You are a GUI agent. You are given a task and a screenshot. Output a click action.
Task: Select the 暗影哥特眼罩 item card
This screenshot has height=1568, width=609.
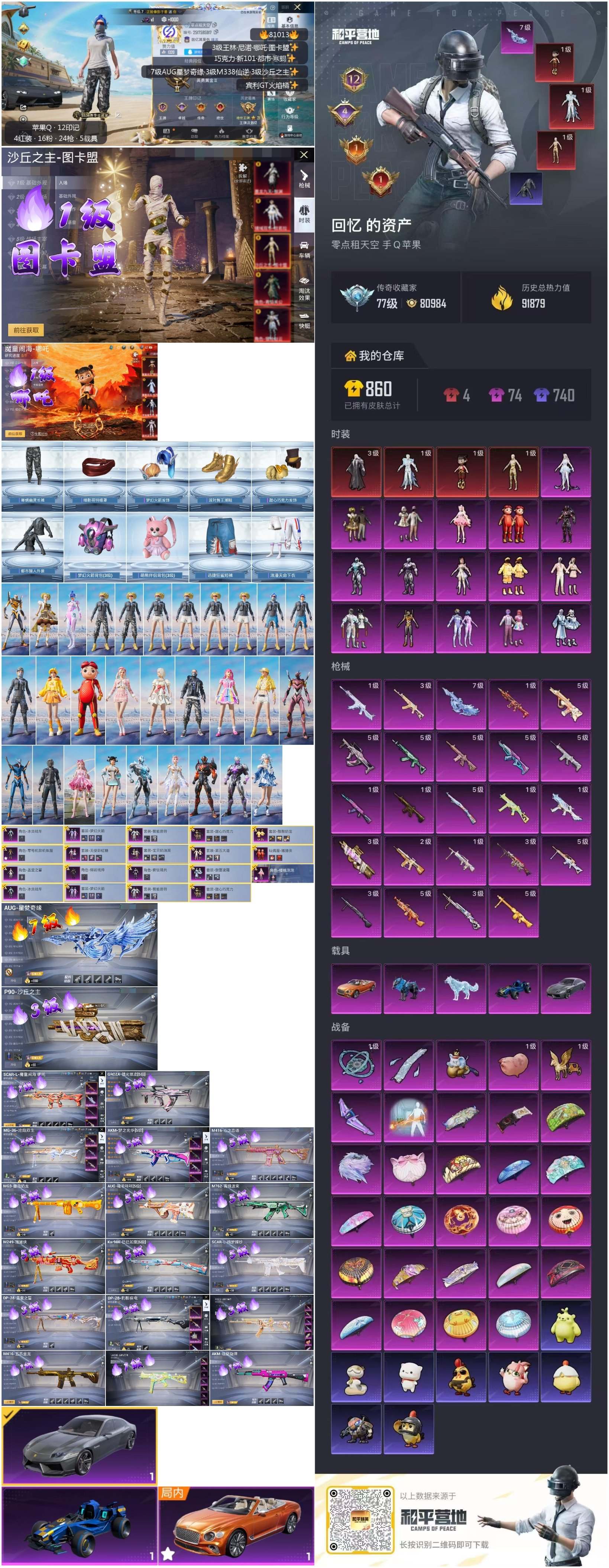pyautogui.click(x=95, y=477)
